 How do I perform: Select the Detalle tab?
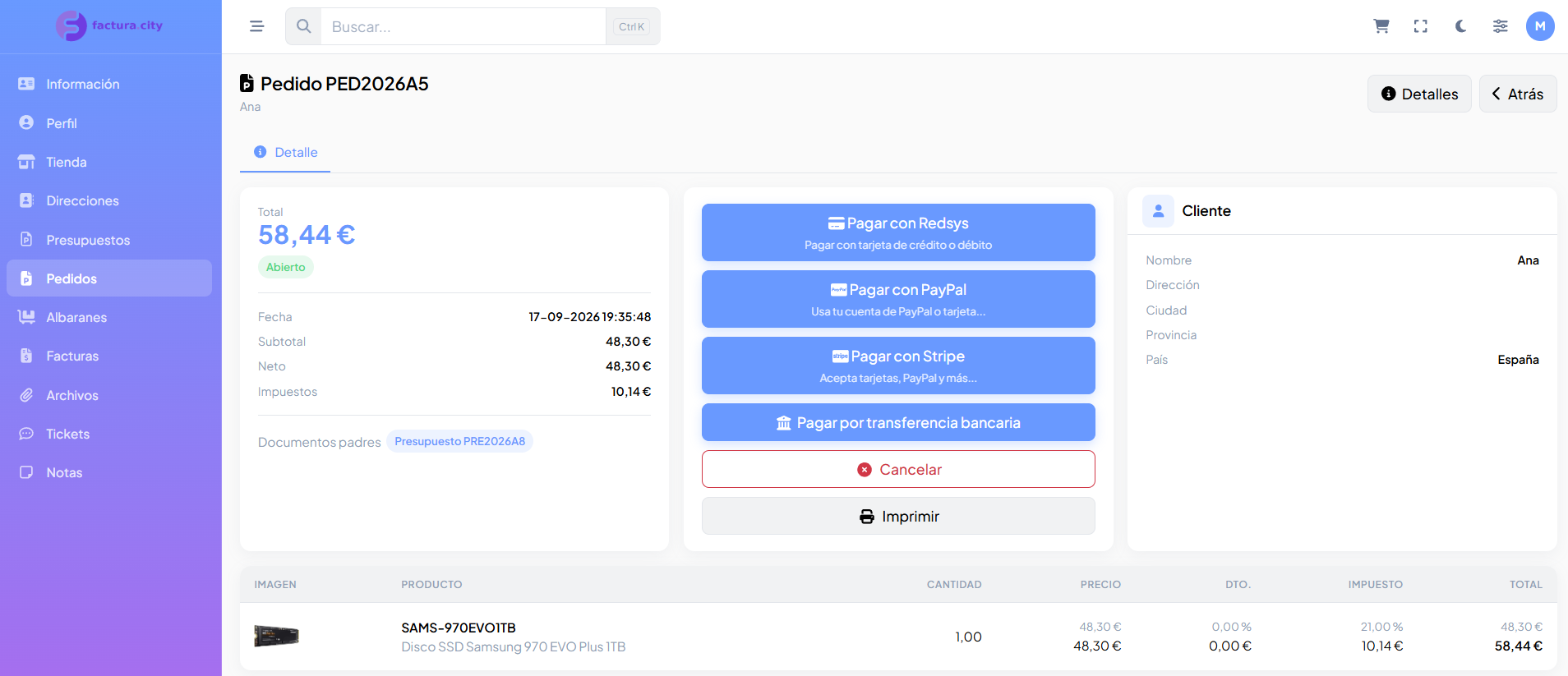(285, 152)
